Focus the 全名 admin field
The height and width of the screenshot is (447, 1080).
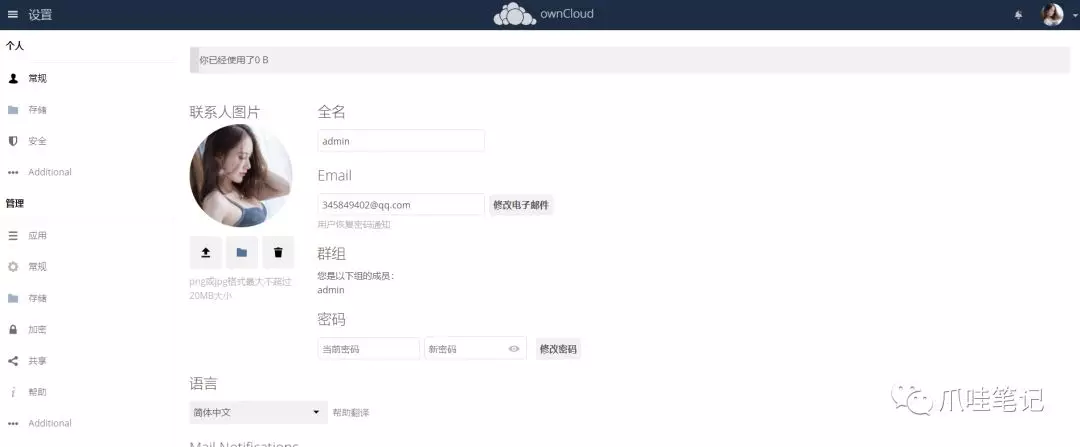coord(401,141)
